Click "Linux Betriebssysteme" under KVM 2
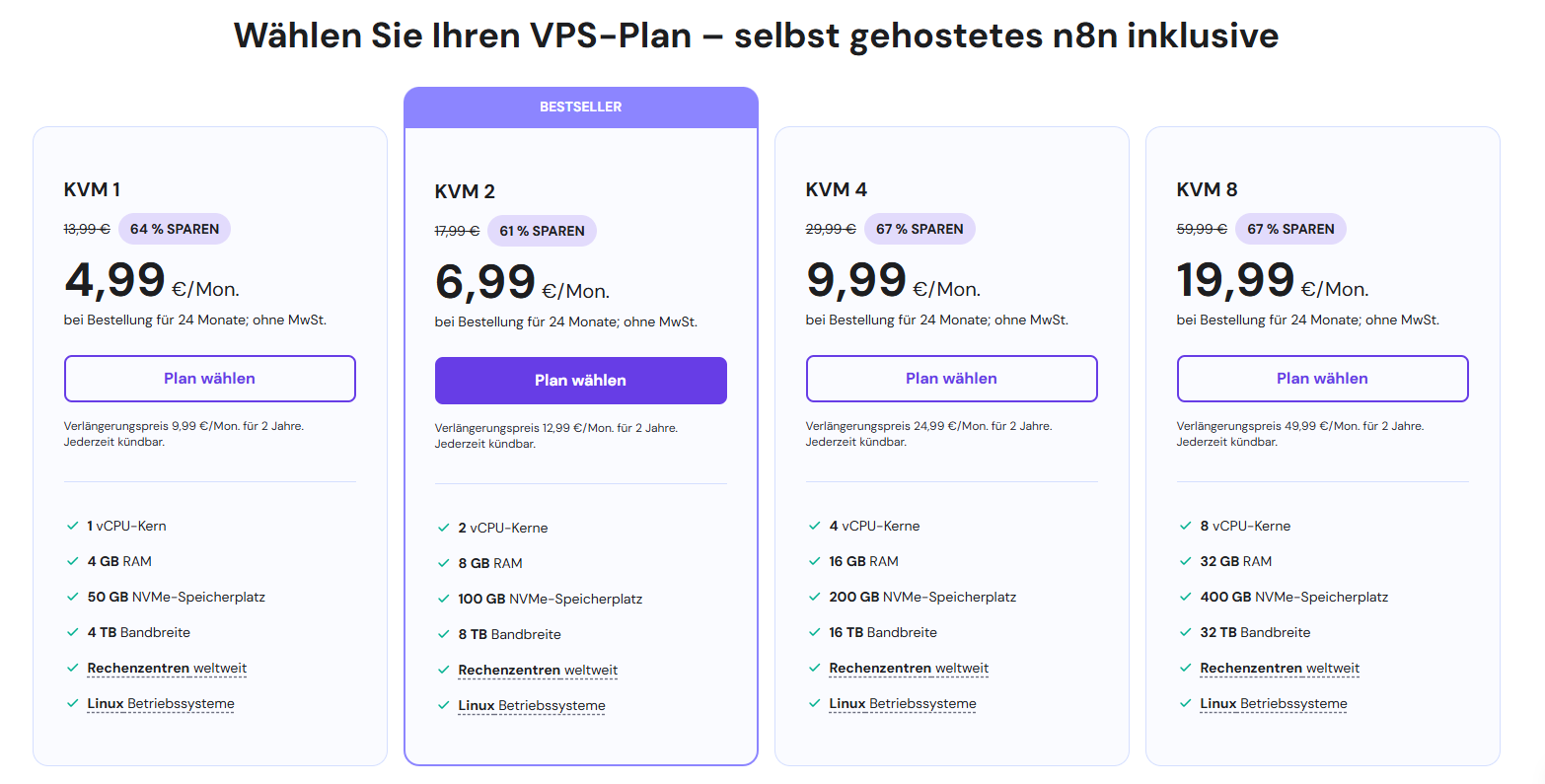The image size is (1545, 784). pyautogui.click(x=531, y=705)
